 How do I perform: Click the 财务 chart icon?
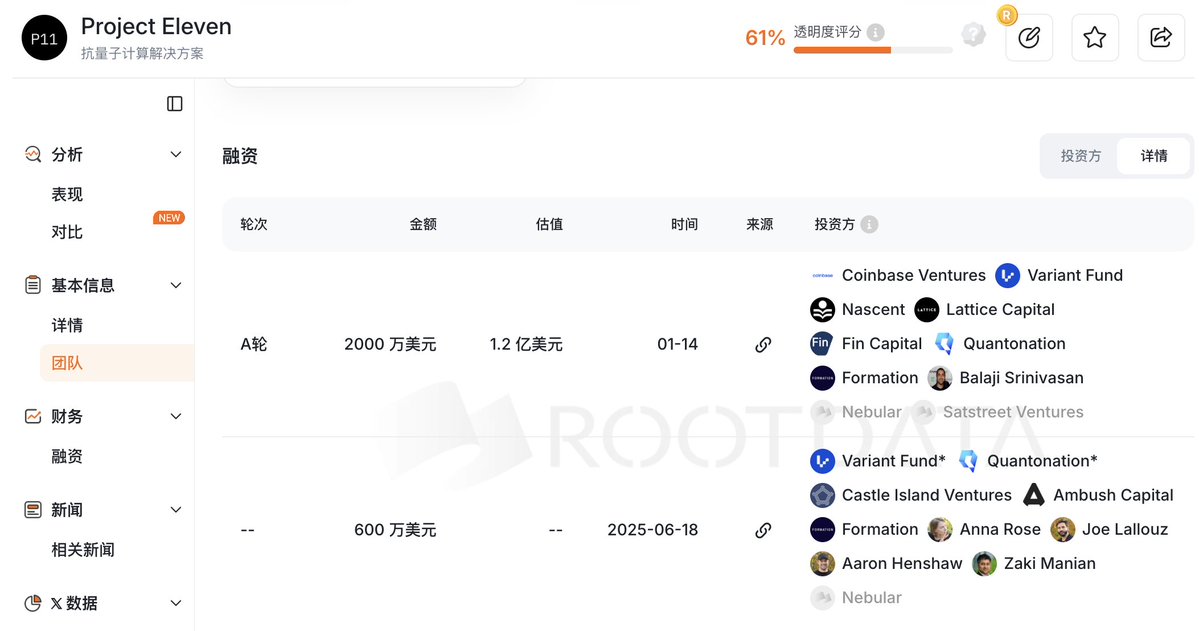[32, 416]
